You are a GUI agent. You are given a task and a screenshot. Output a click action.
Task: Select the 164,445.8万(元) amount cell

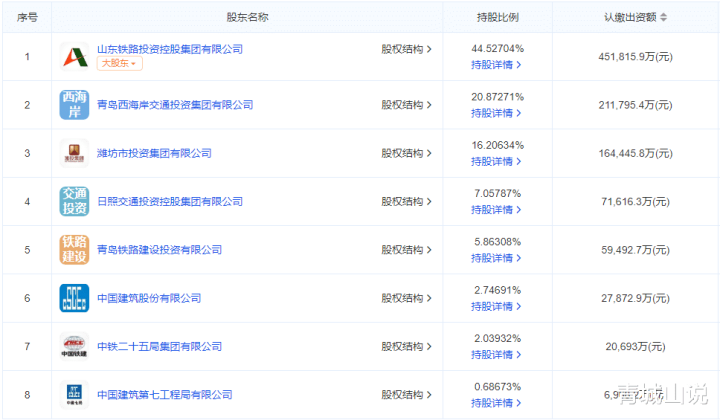pos(636,153)
